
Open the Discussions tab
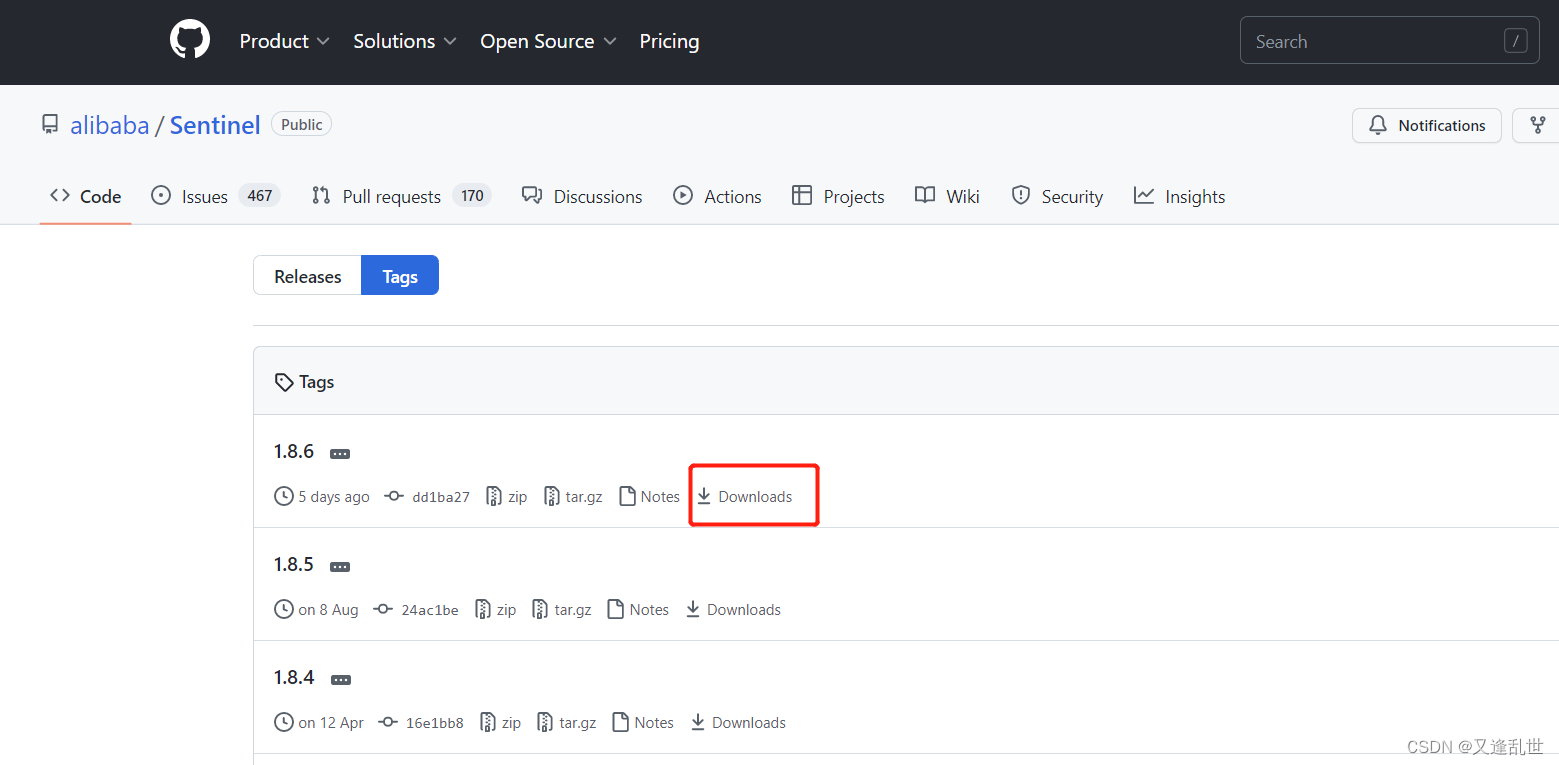[x=582, y=196]
